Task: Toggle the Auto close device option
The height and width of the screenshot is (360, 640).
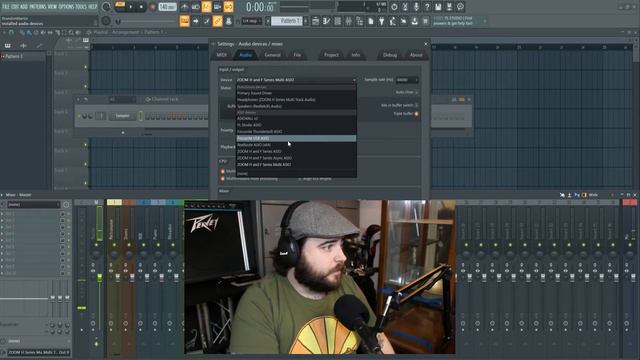Action: (416, 92)
